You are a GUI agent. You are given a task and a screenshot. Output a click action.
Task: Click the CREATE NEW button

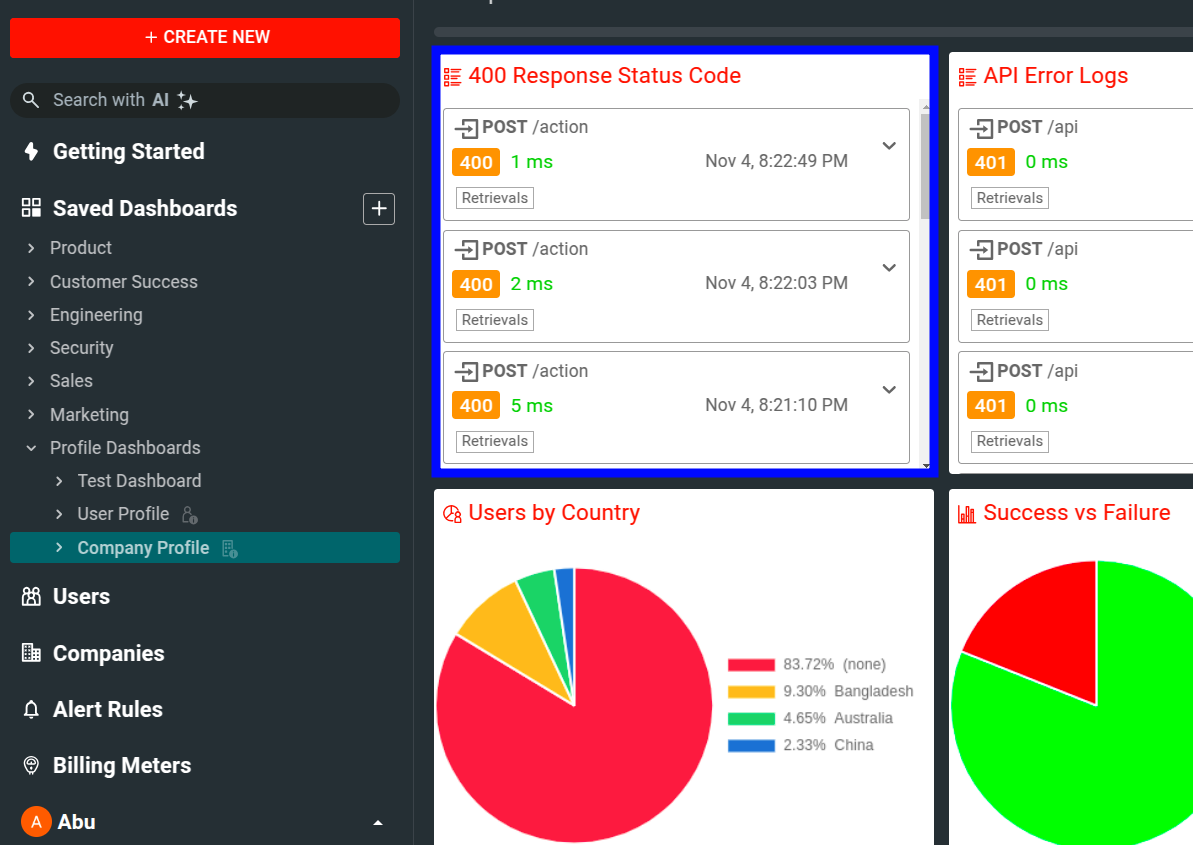coord(204,37)
